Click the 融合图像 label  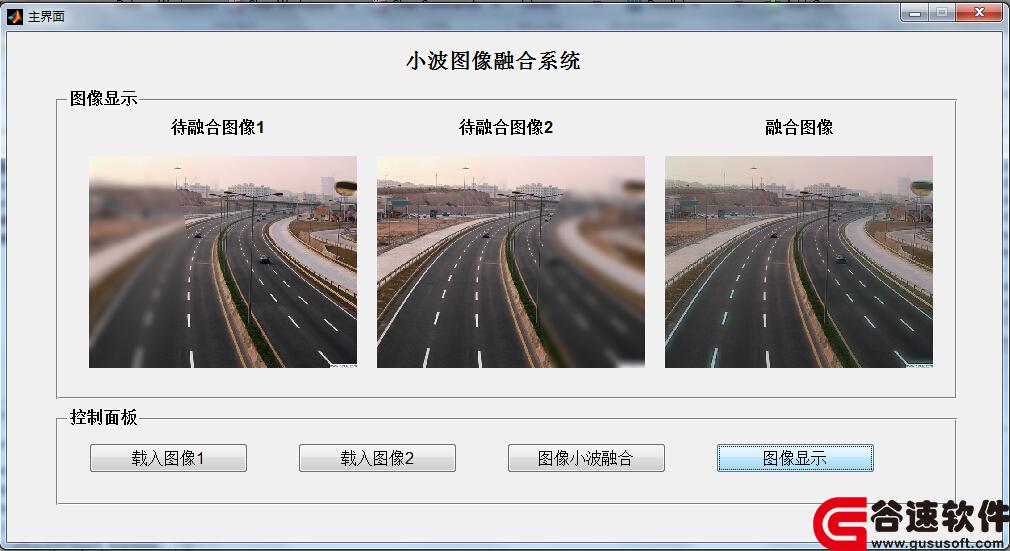coord(799,127)
